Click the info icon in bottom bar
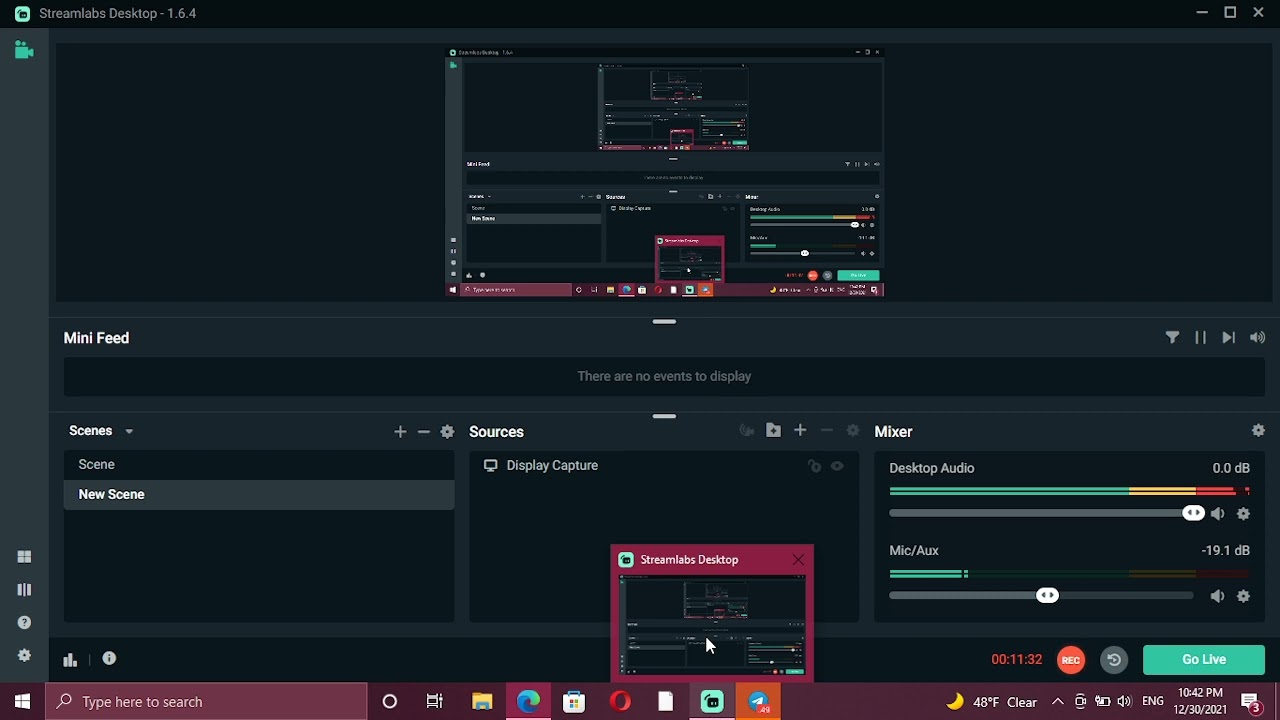Image resolution: width=1280 pixels, height=720 pixels. tap(109, 659)
